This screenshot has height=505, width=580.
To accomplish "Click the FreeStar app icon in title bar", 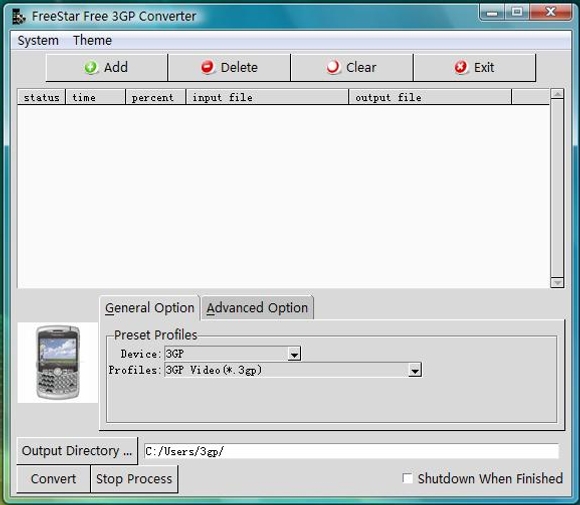I will point(18,17).
